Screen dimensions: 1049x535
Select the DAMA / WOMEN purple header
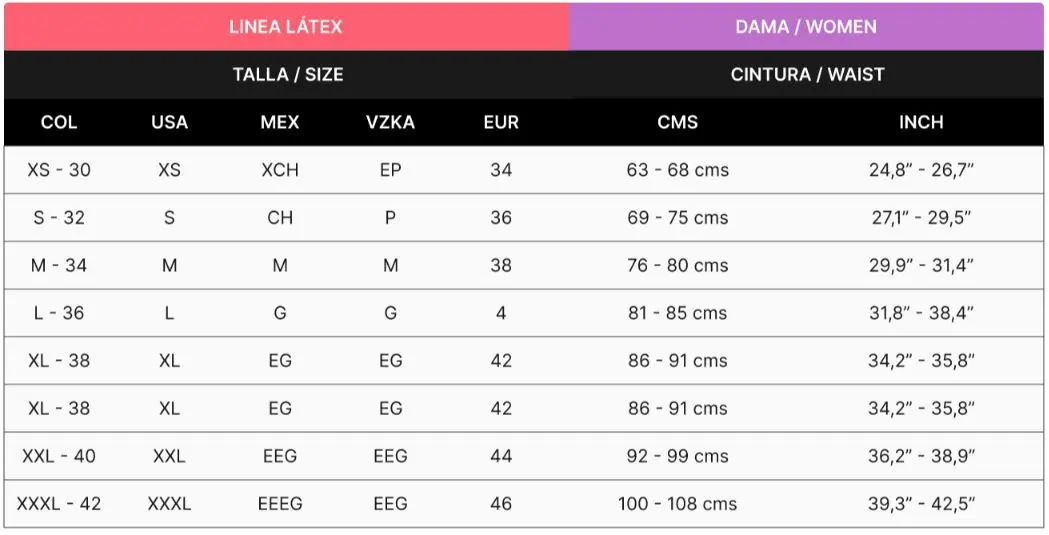(805, 27)
